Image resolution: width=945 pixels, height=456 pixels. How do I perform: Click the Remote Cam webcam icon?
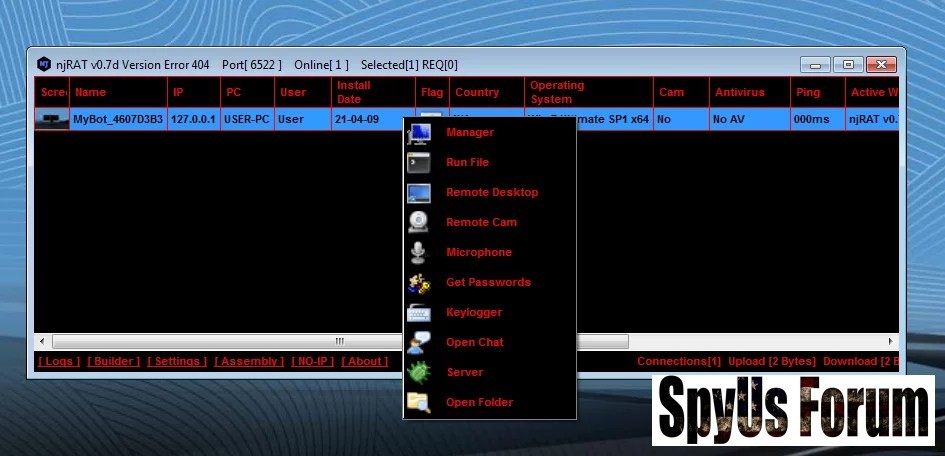418,223
